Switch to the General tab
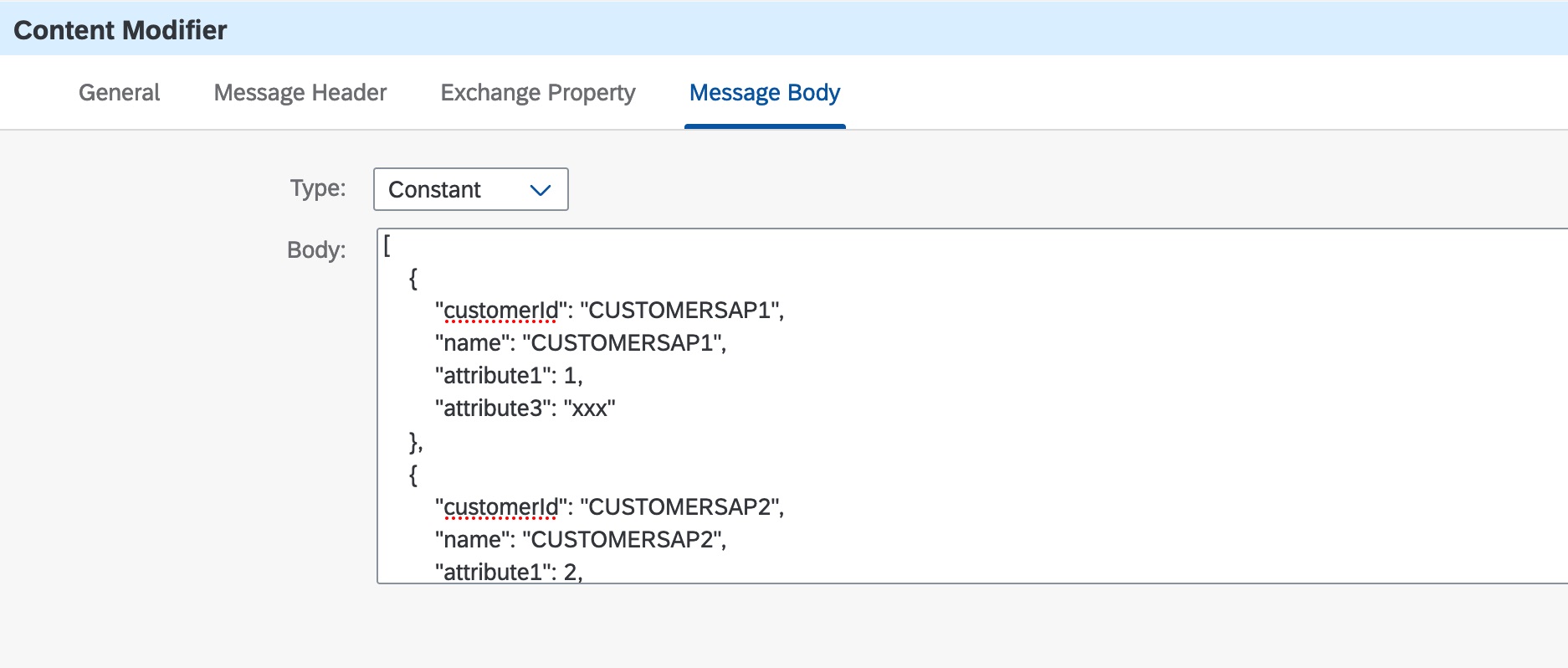 tap(119, 92)
